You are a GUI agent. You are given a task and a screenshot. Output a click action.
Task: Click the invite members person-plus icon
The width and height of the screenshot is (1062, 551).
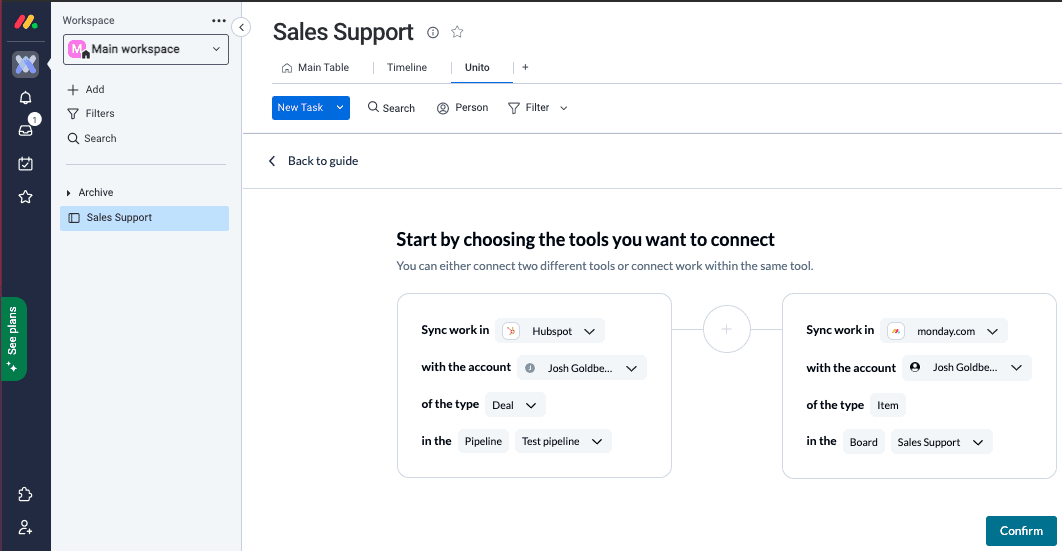25,527
